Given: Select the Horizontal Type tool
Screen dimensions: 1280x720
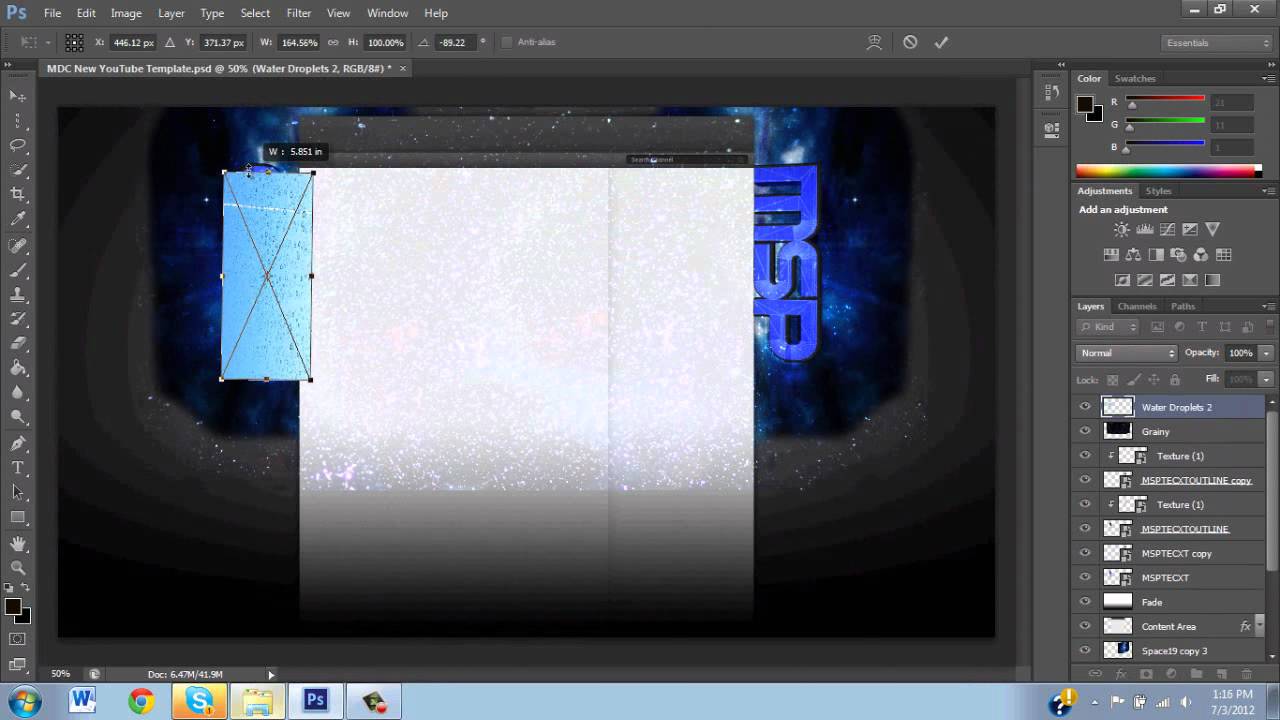Looking at the screenshot, I should (18, 468).
